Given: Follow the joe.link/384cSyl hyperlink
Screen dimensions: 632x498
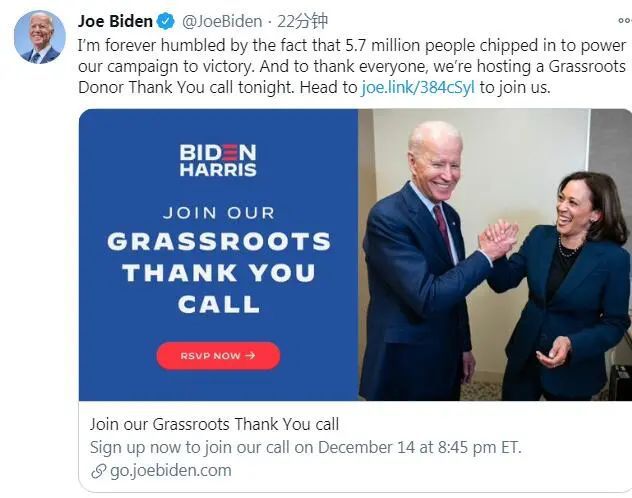Looking at the screenshot, I should [418, 87].
